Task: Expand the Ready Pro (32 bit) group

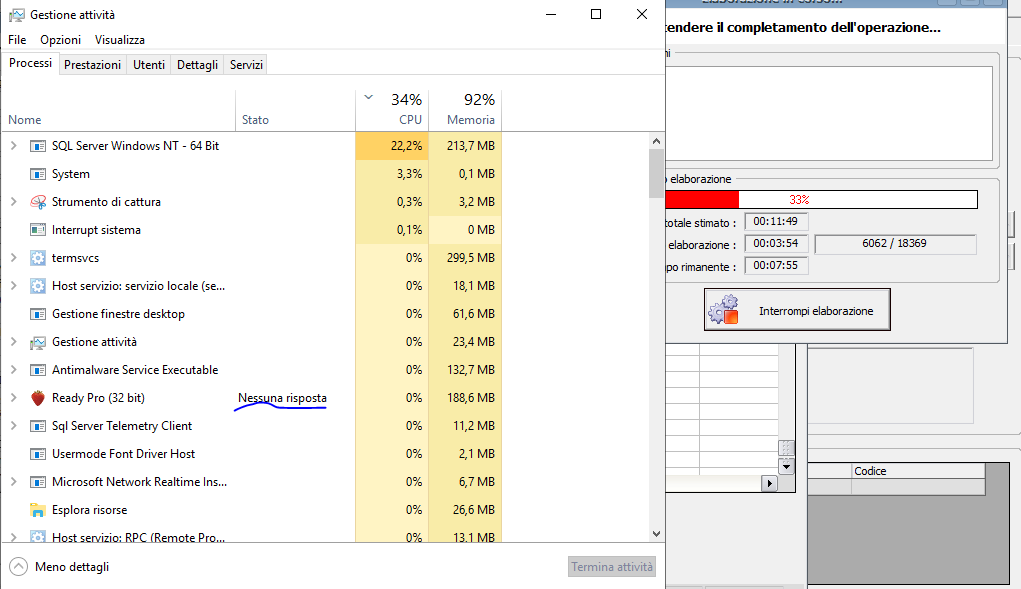Action: 14,398
